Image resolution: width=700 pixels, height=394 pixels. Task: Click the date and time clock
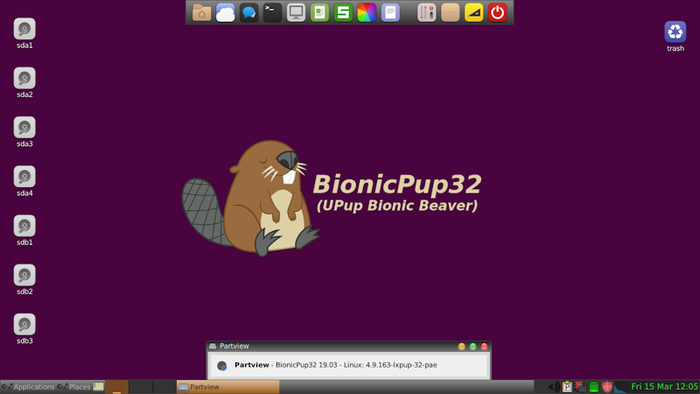coord(664,386)
